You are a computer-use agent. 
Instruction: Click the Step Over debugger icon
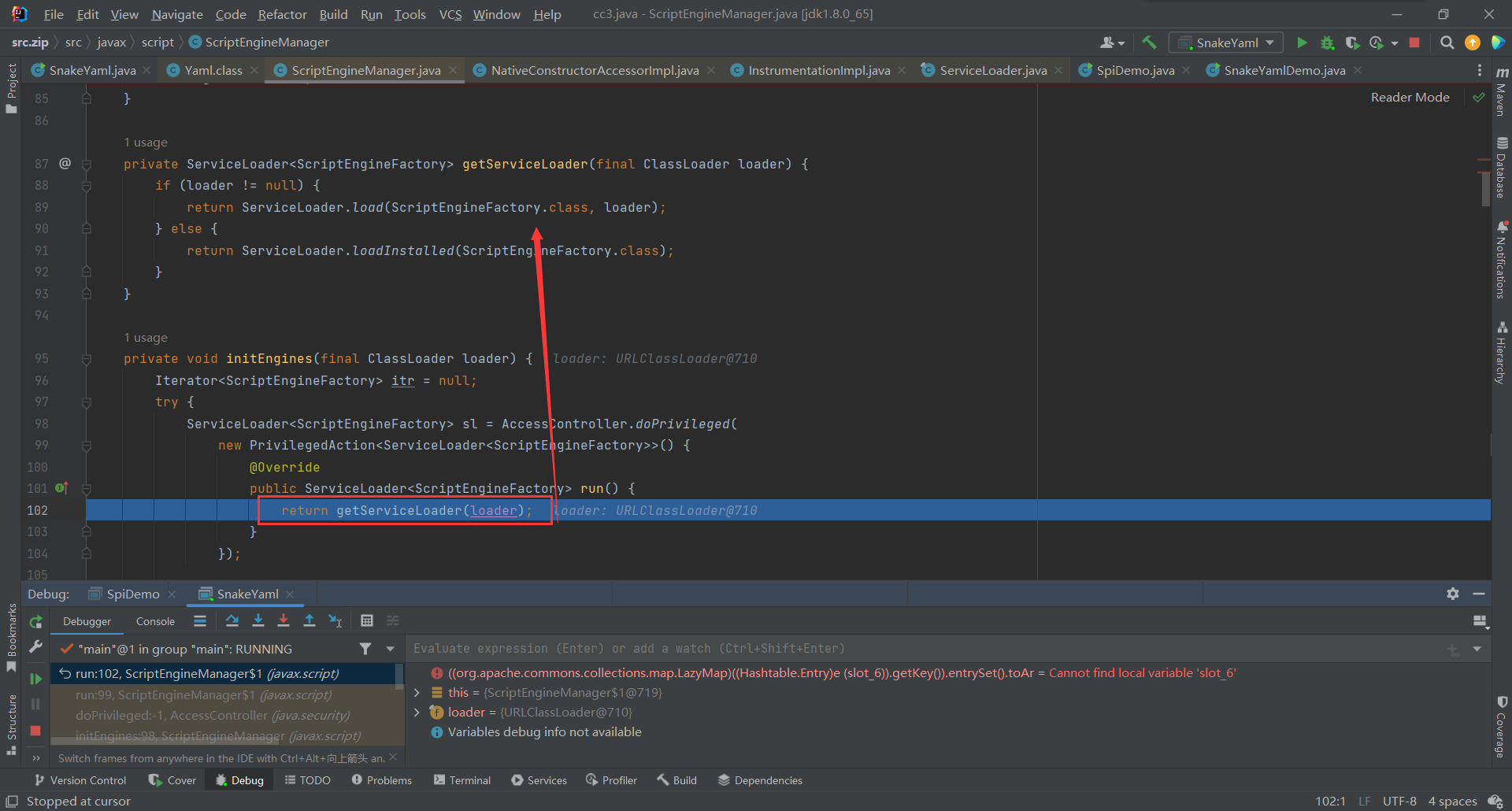[x=232, y=621]
